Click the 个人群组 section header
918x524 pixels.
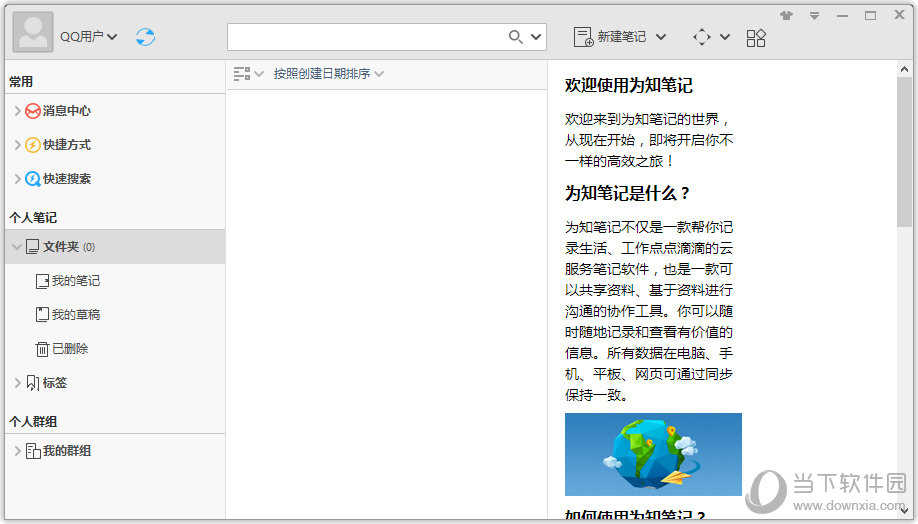tap(33, 421)
